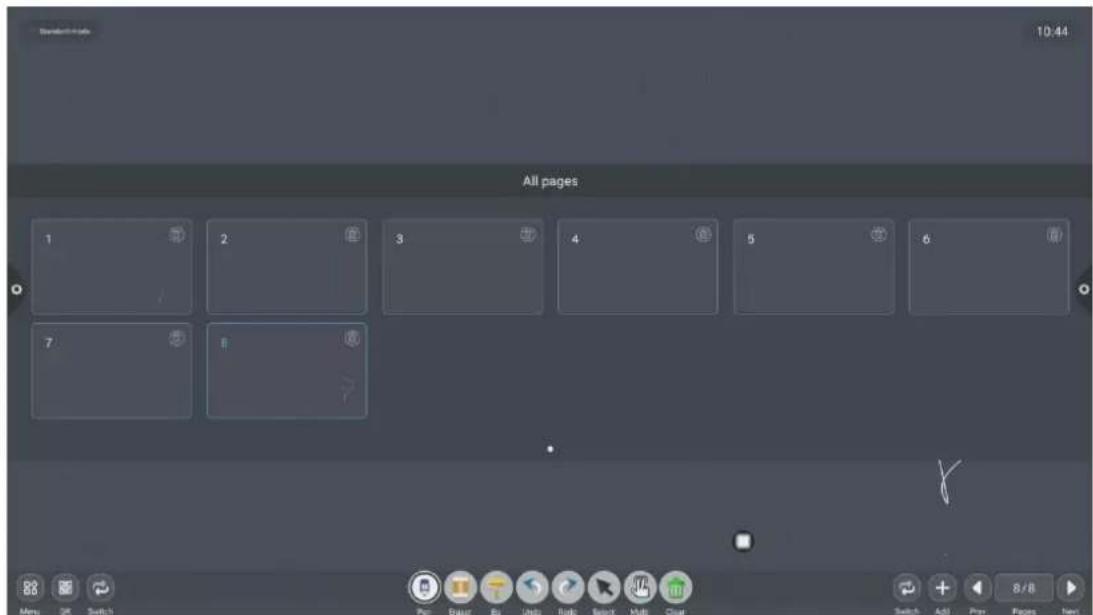Image resolution: width=1093 pixels, height=615 pixels.
Task: Open the QR code share icon
Action: (66, 588)
